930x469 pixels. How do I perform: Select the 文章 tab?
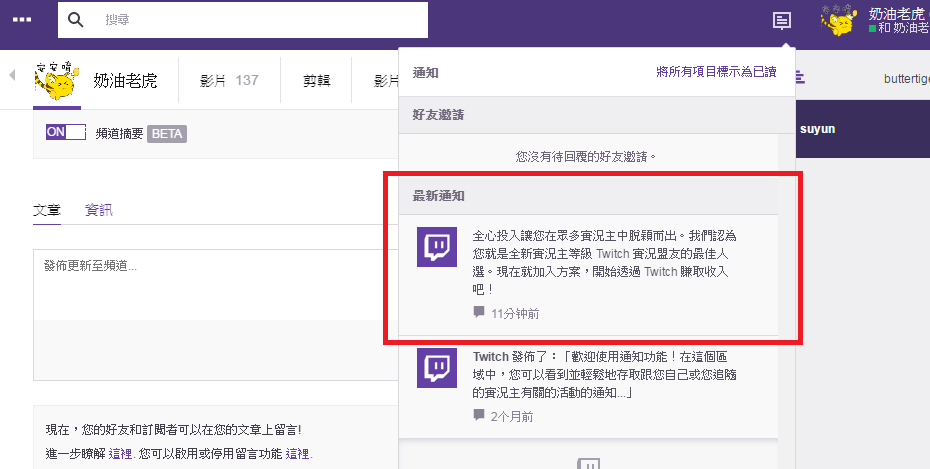pyautogui.click(x=47, y=210)
